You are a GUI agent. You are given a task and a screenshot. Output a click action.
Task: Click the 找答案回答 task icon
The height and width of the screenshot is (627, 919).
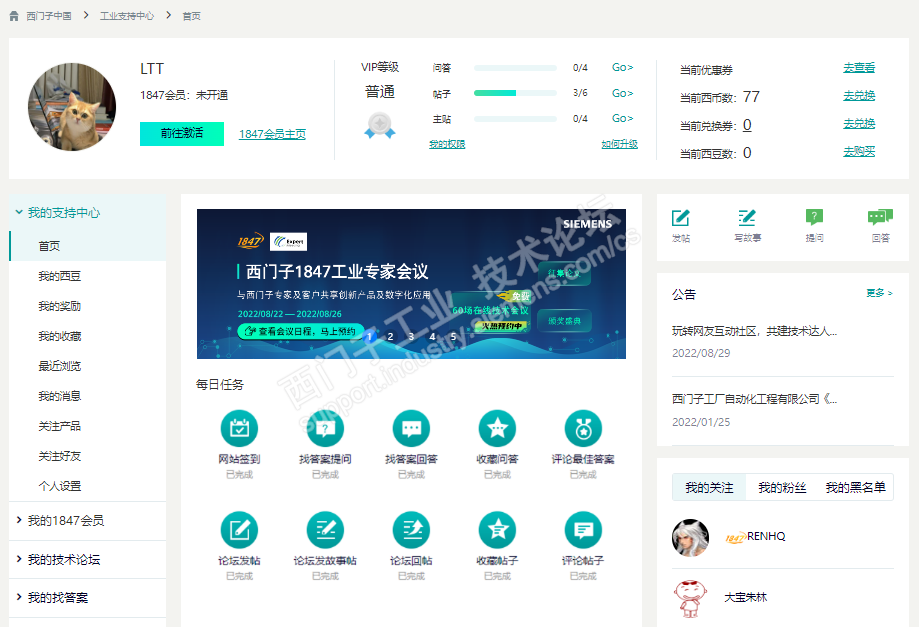click(411, 428)
